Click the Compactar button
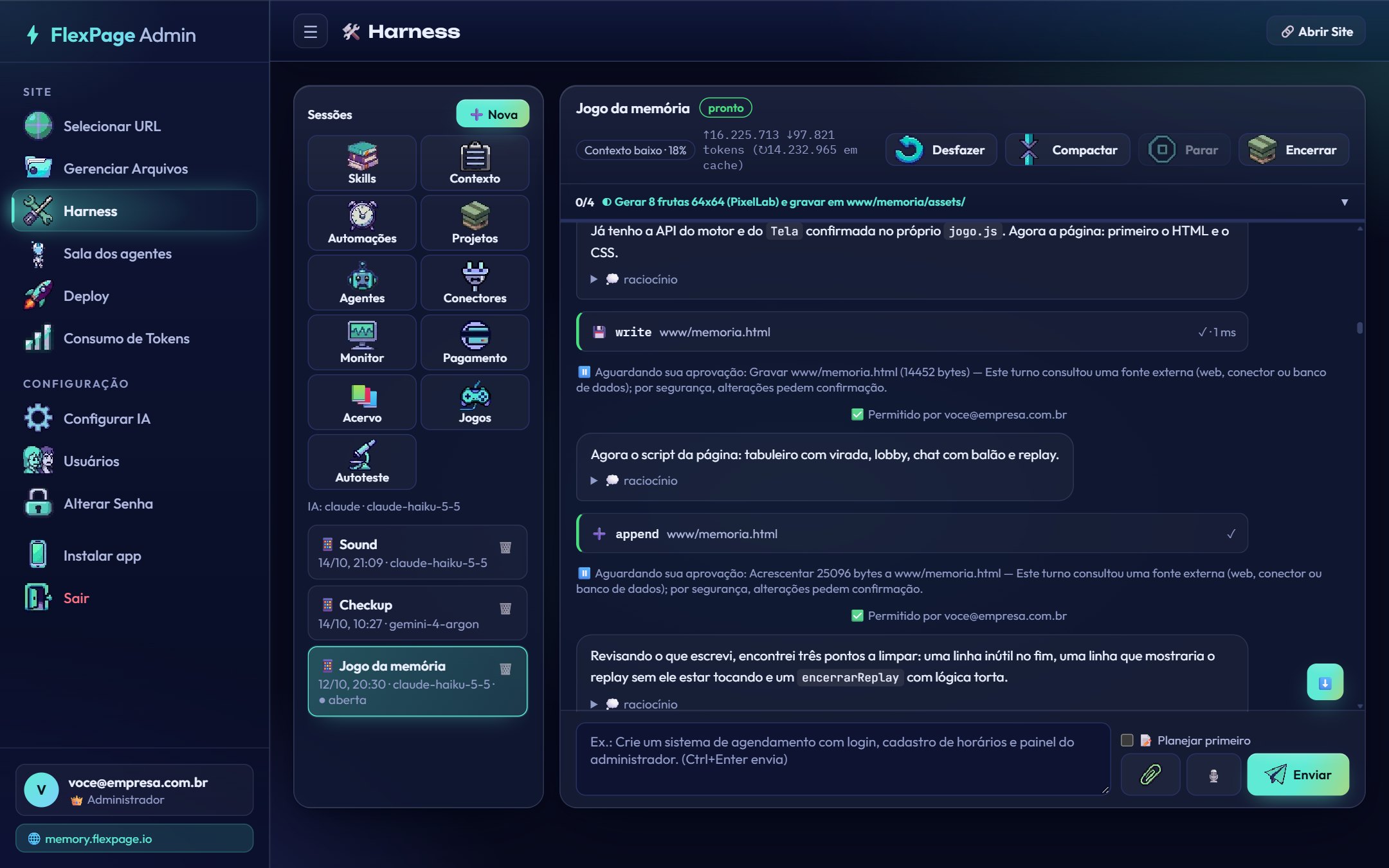Image resolution: width=1389 pixels, height=868 pixels. (1067, 150)
